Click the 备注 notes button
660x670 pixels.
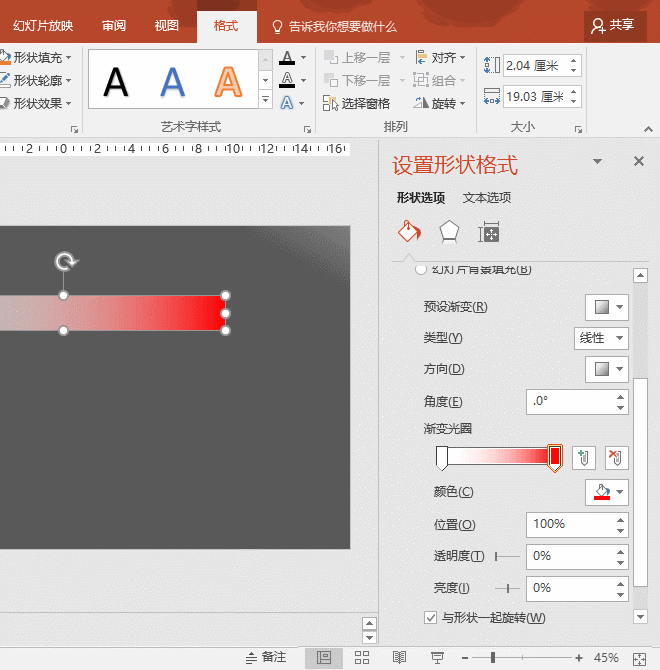click(266, 657)
